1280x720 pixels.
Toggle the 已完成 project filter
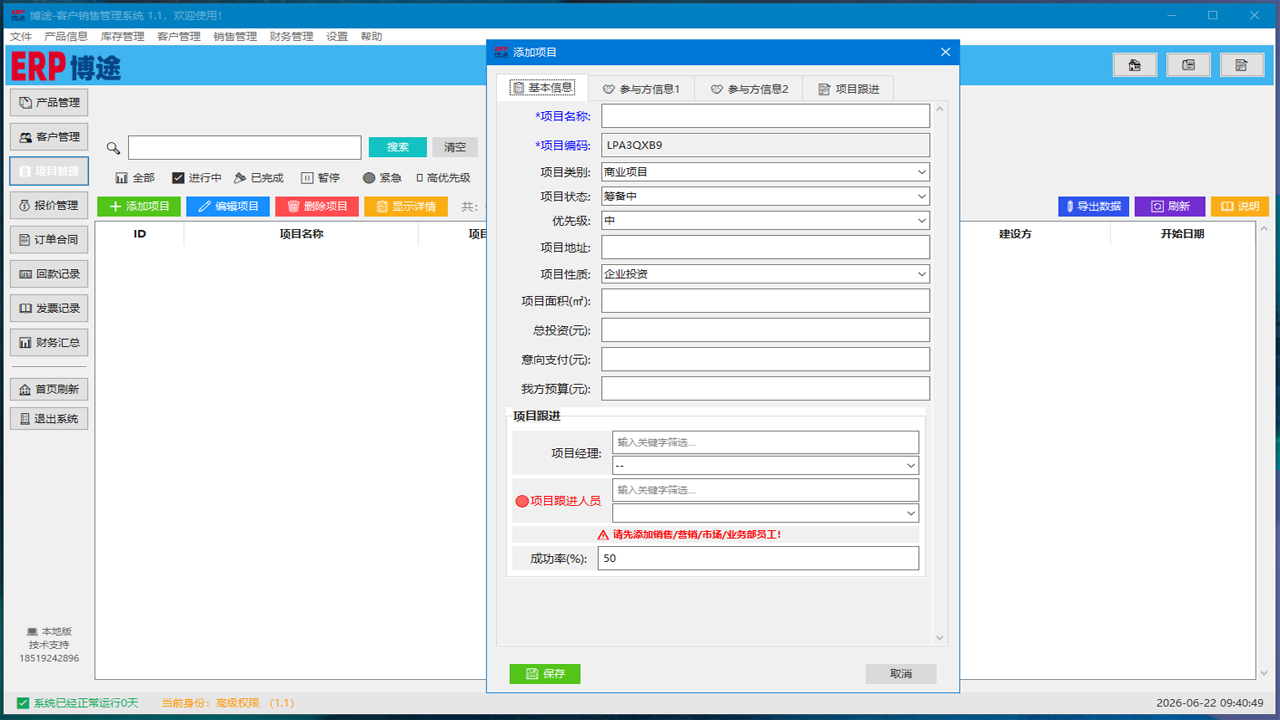pos(259,178)
